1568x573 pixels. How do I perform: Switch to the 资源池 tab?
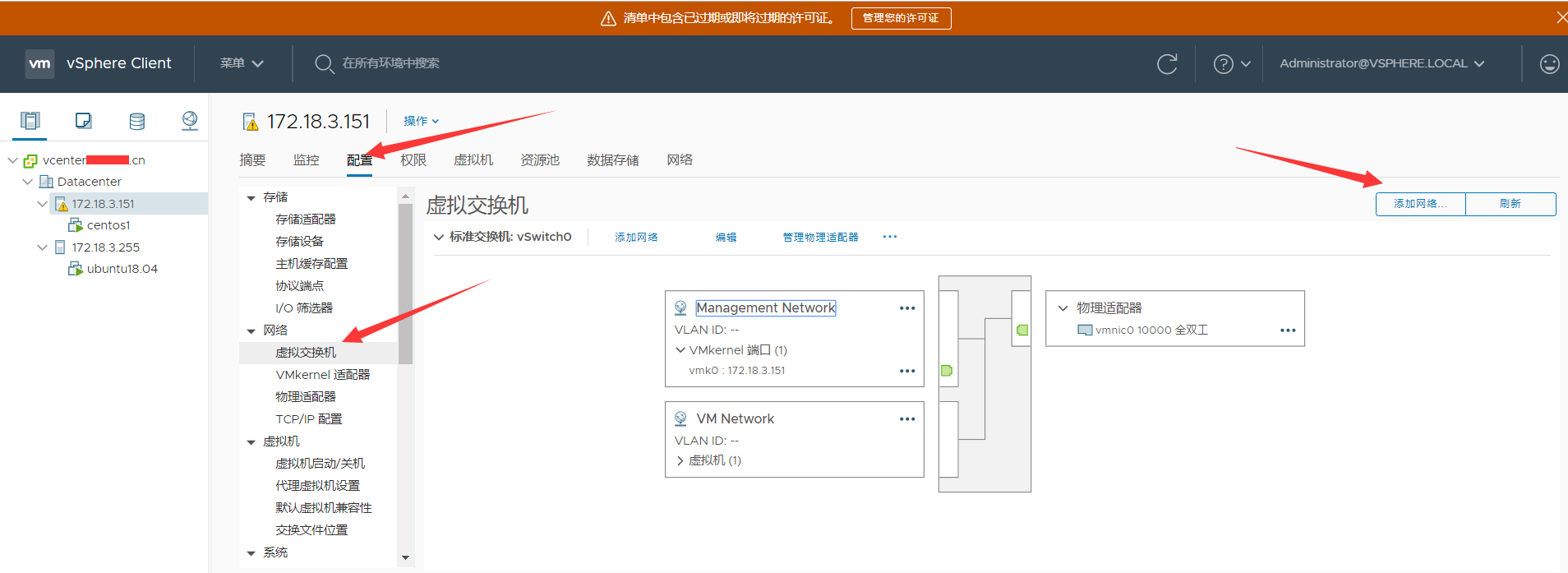coord(540,159)
